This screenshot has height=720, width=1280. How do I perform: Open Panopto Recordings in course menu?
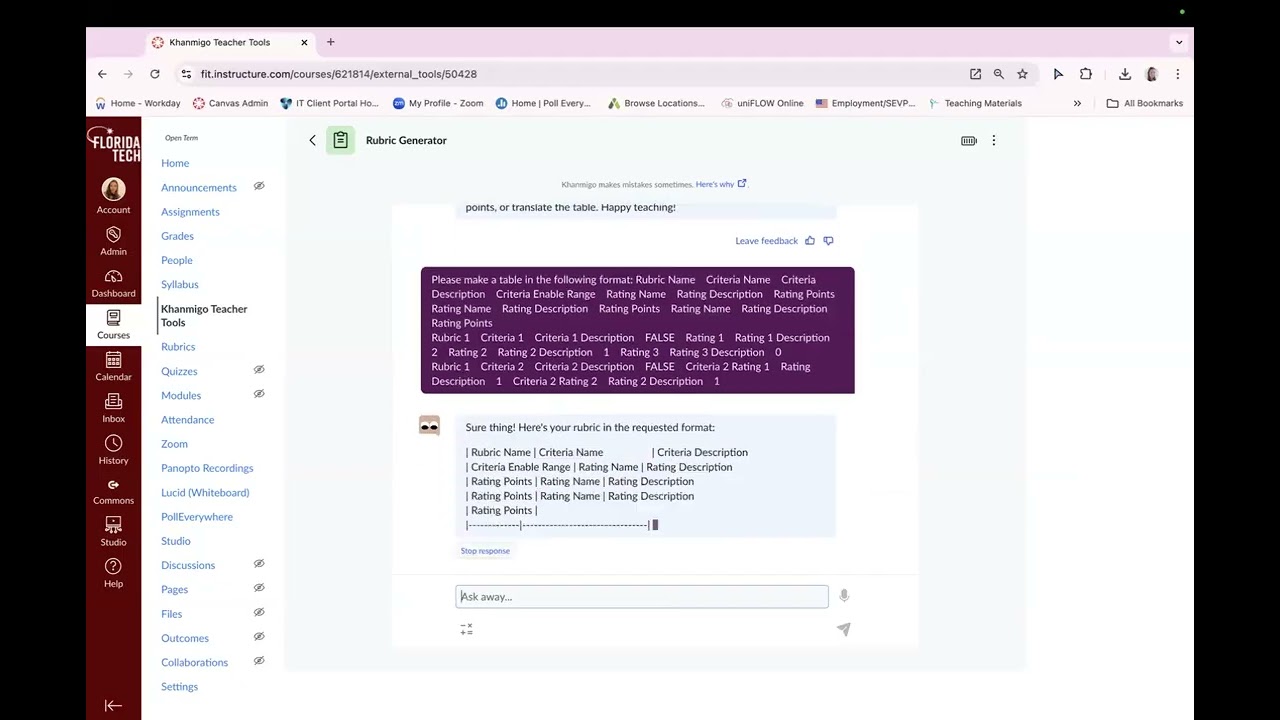point(207,468)
